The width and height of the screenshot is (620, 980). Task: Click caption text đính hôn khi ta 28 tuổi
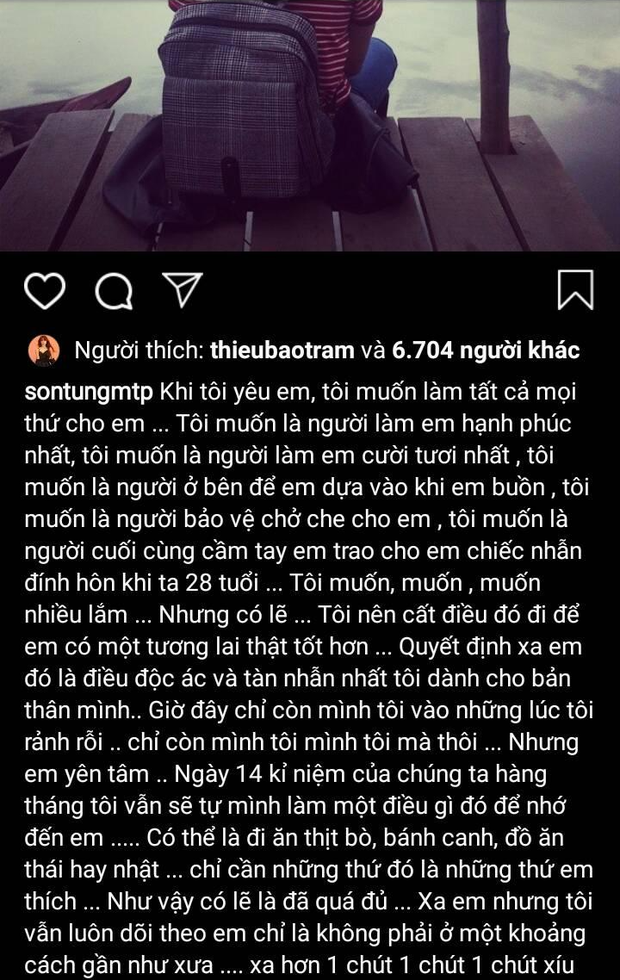click(x=141, y=582)
